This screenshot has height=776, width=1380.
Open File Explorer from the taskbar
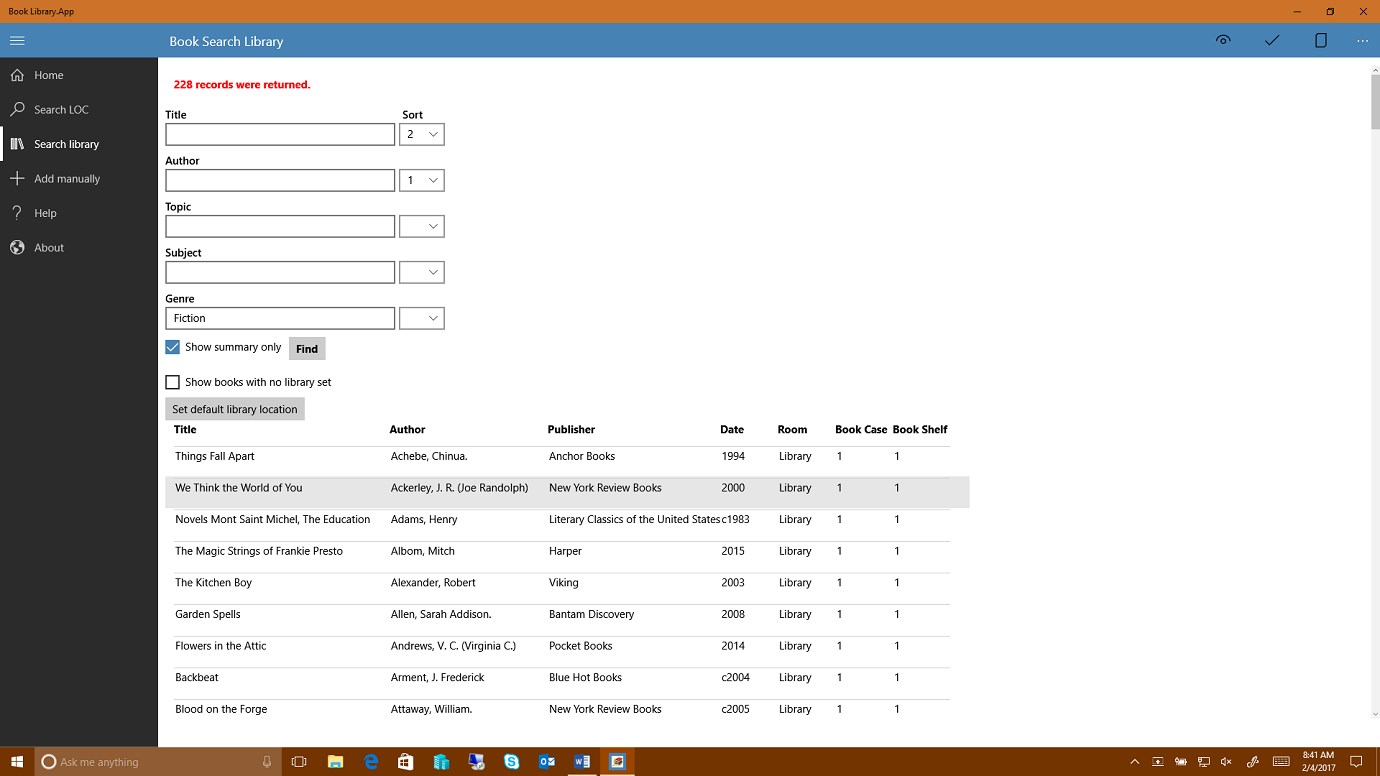click(335, 762)
